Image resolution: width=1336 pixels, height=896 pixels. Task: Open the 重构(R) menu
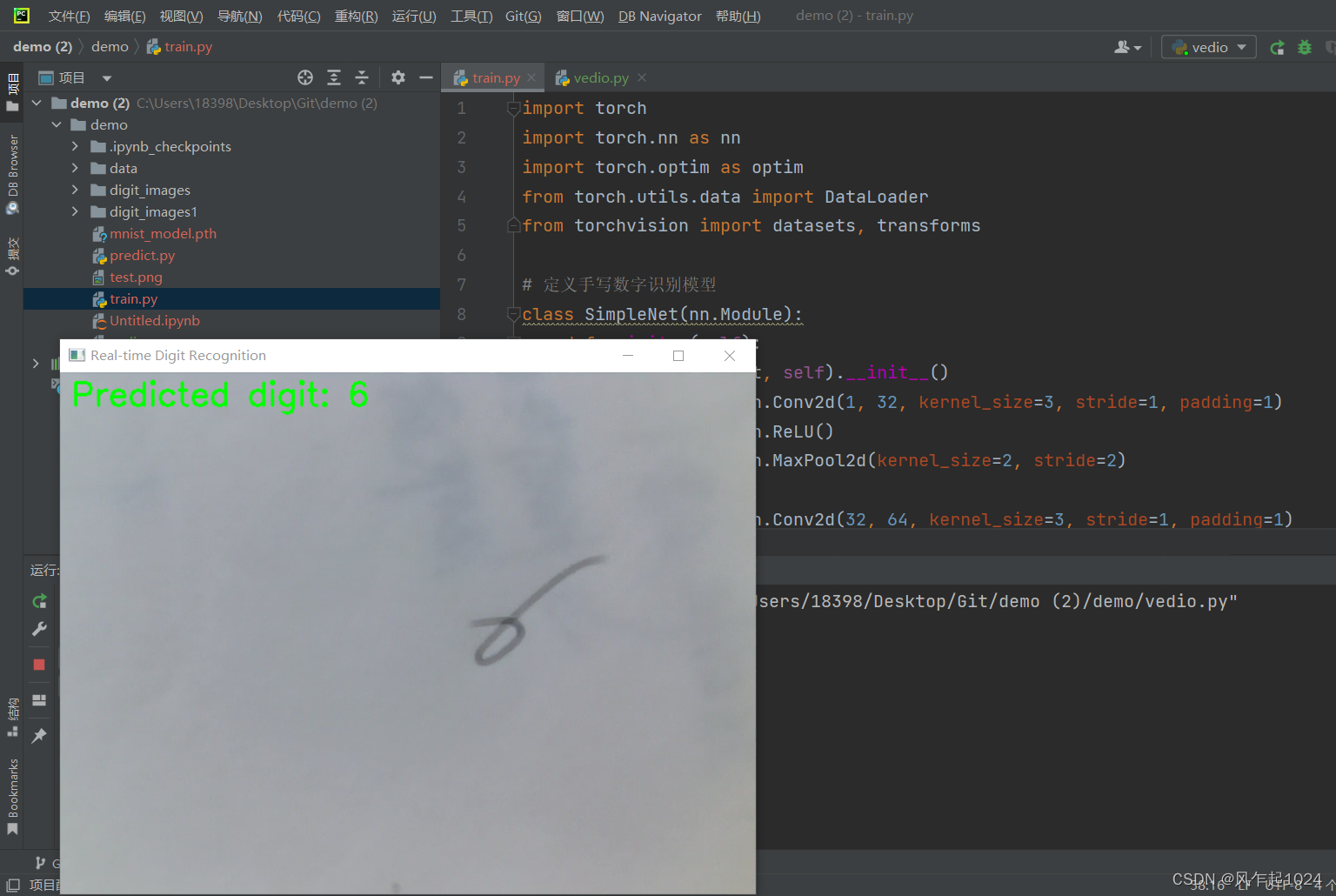click(x=356, y=16)
